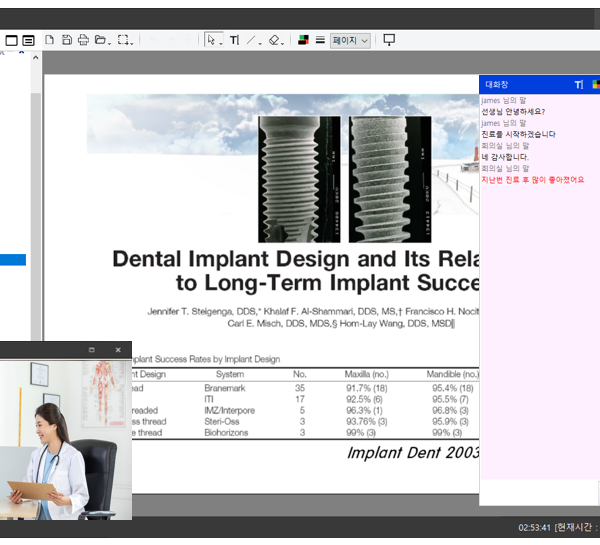Viewport: 600px width, 545px height.
Task: Save the current whiteboard document
Action: (x=67, y=40)
